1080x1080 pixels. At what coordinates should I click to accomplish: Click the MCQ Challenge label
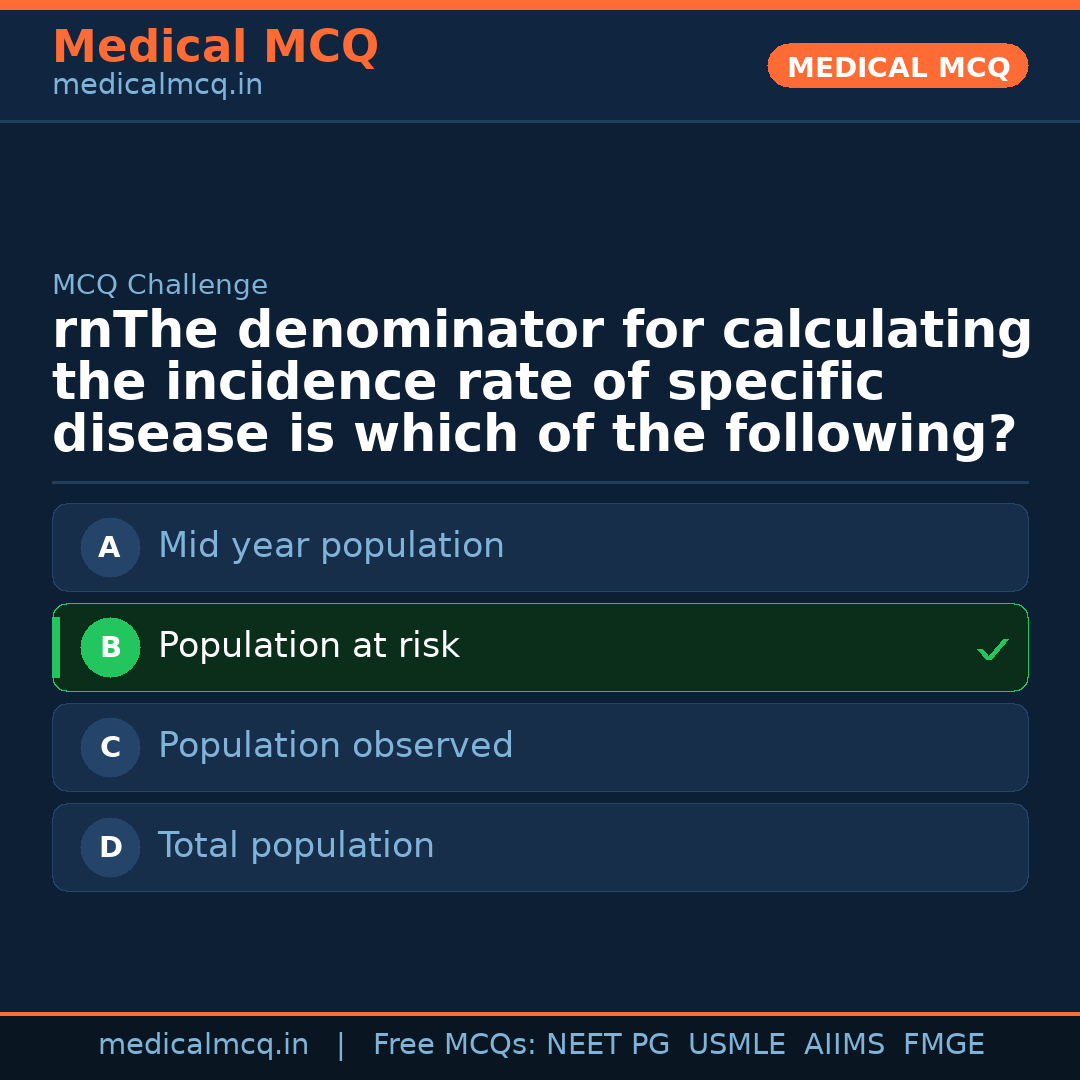(160, 285)
